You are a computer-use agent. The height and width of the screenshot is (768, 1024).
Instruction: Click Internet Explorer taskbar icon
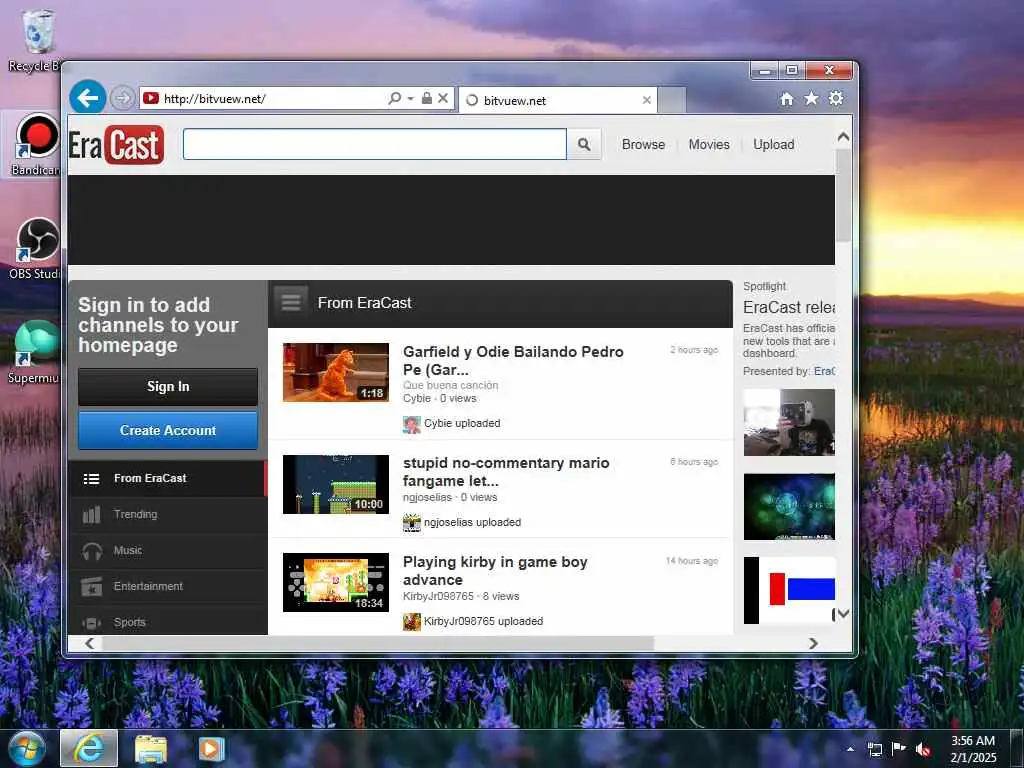coord(89,748)
